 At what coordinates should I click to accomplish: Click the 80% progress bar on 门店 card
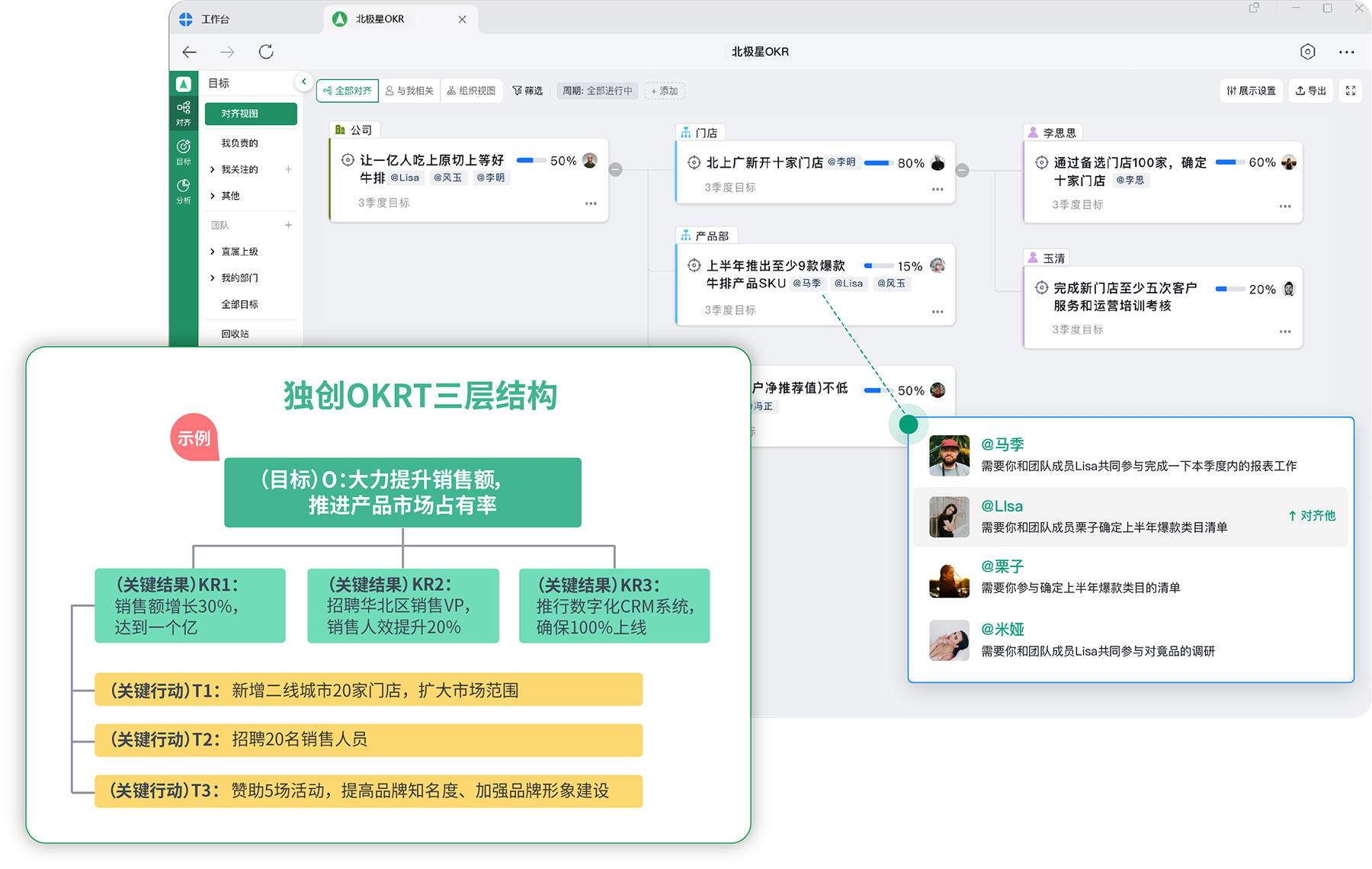click(879, 163)
